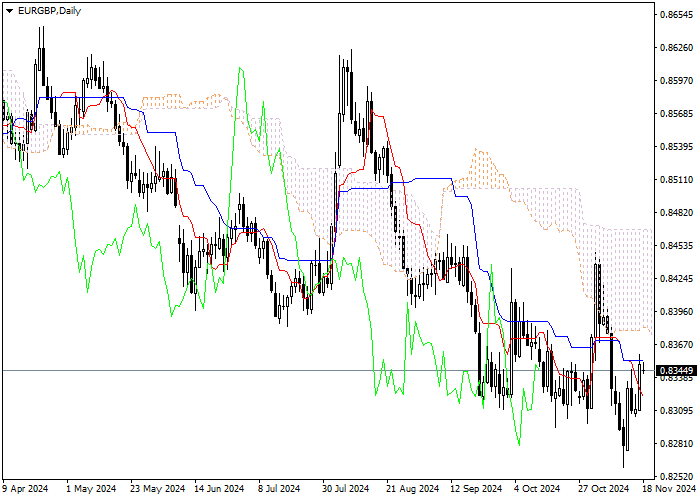Click the 8 Jul 2024 date label
This screenshot has width=700, height=500.
(x=279, y=489)
